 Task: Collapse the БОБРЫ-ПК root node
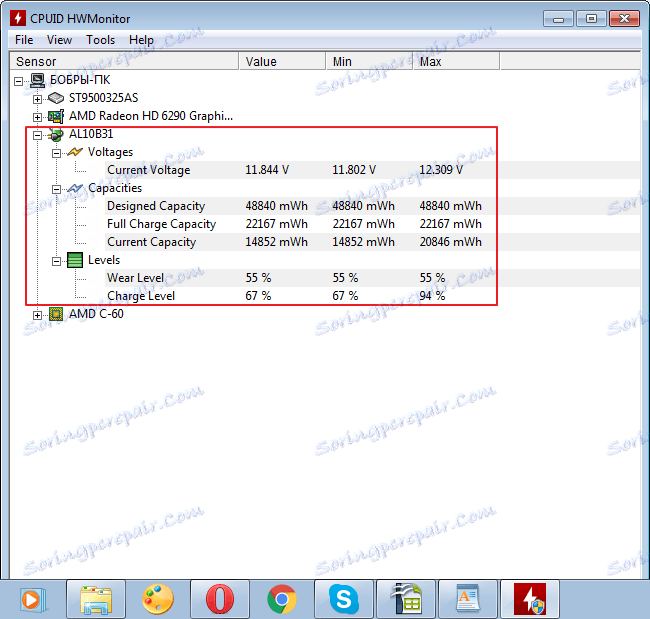point(18,81)
